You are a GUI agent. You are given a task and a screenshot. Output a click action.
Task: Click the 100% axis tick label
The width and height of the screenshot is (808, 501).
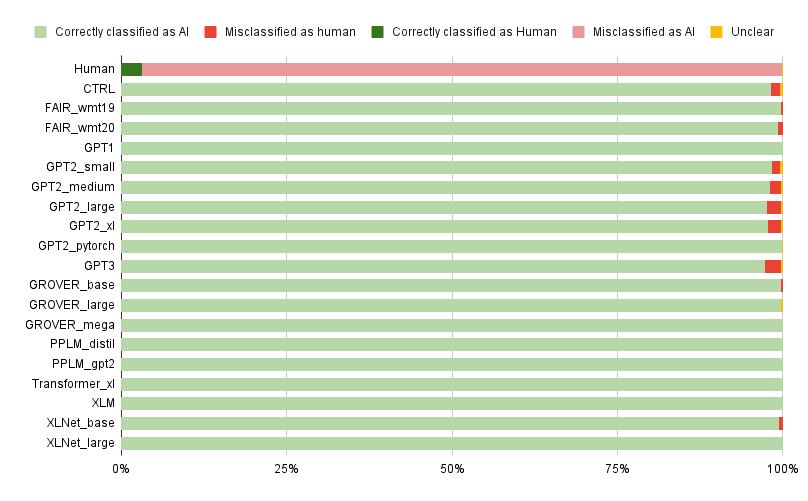point(782,469)
